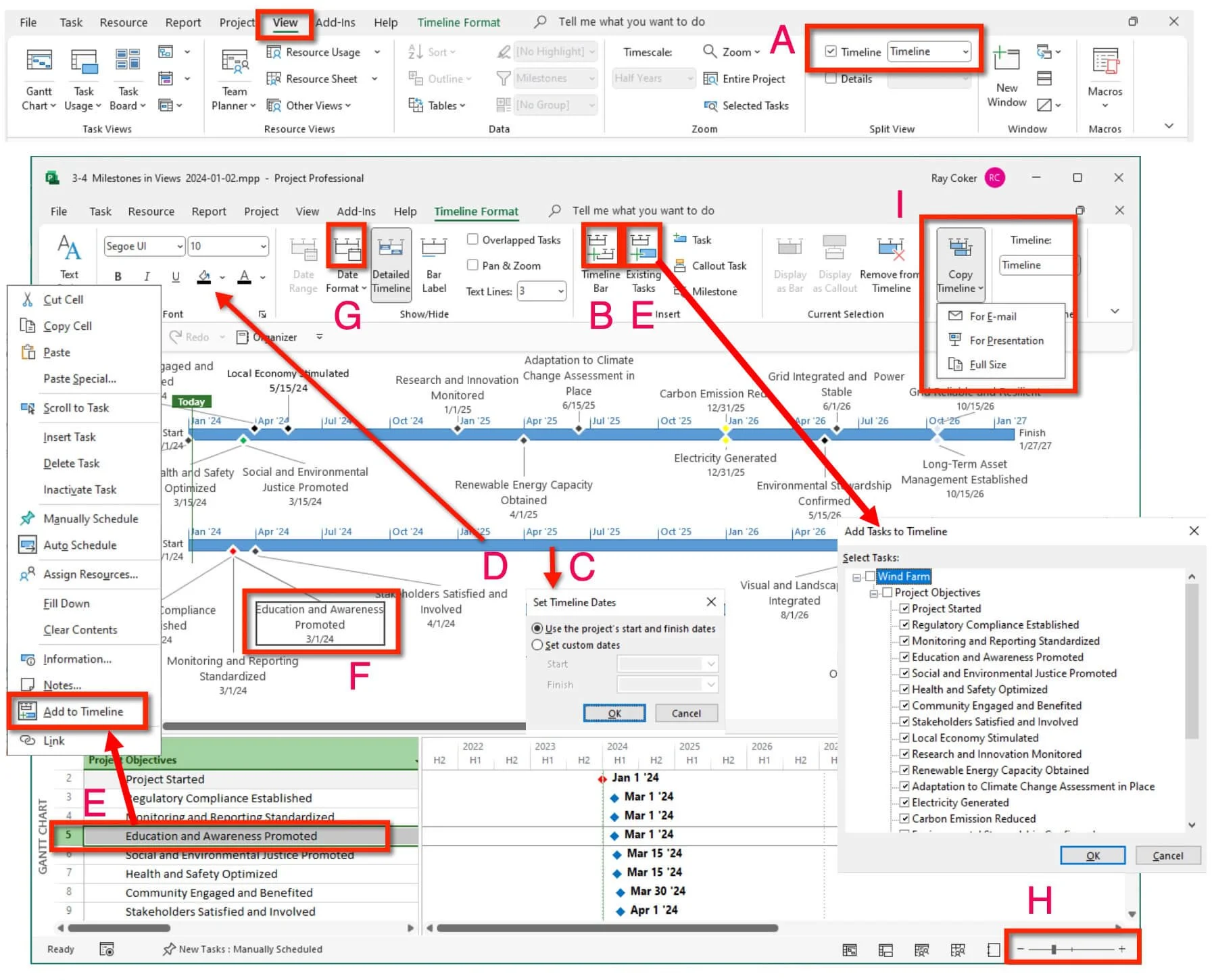
Task: Toggle Detailed Timeline button
Action: click(x=391, y=264)
